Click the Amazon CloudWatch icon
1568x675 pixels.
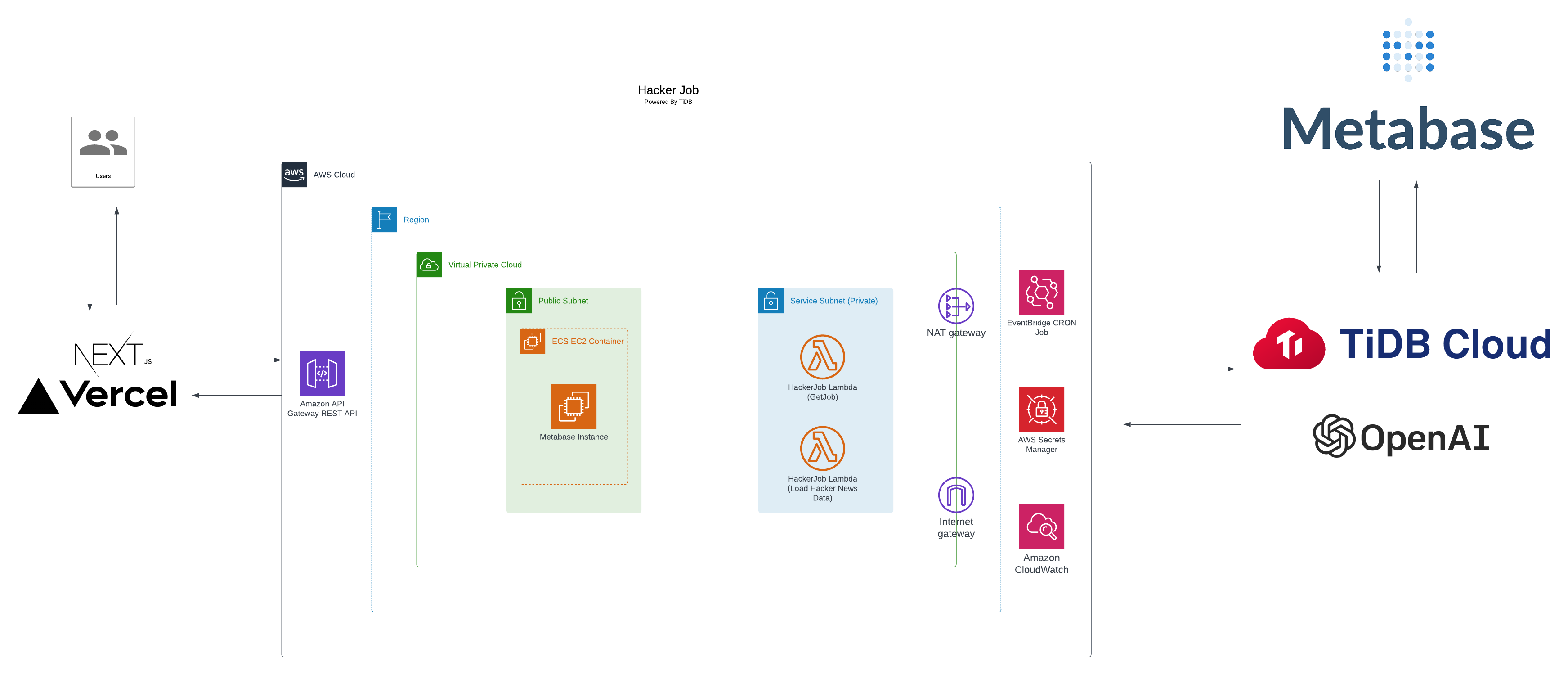[1041, 526]
